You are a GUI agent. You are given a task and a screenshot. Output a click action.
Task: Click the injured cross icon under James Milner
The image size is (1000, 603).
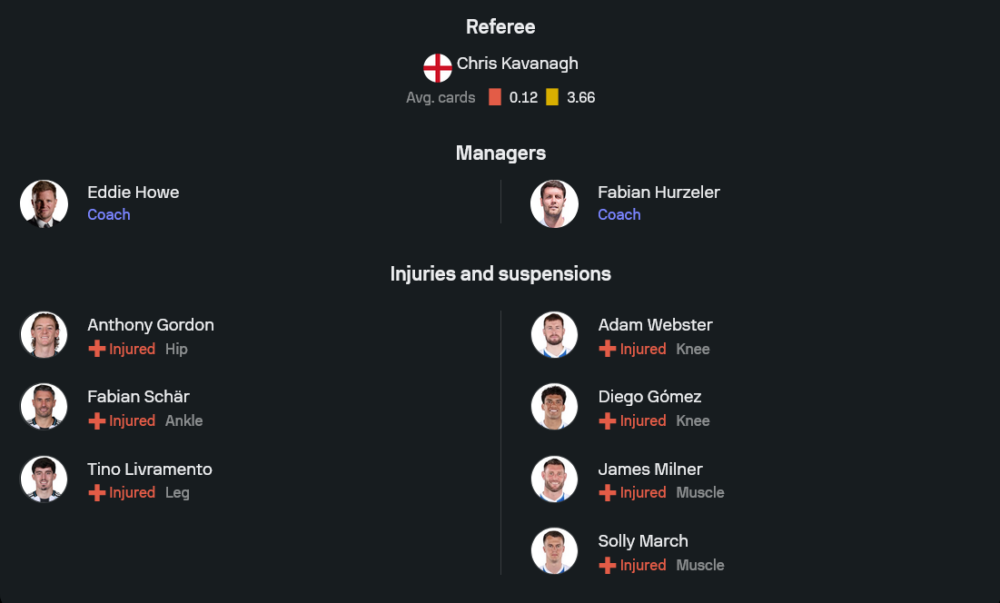(x=607, y=493)
